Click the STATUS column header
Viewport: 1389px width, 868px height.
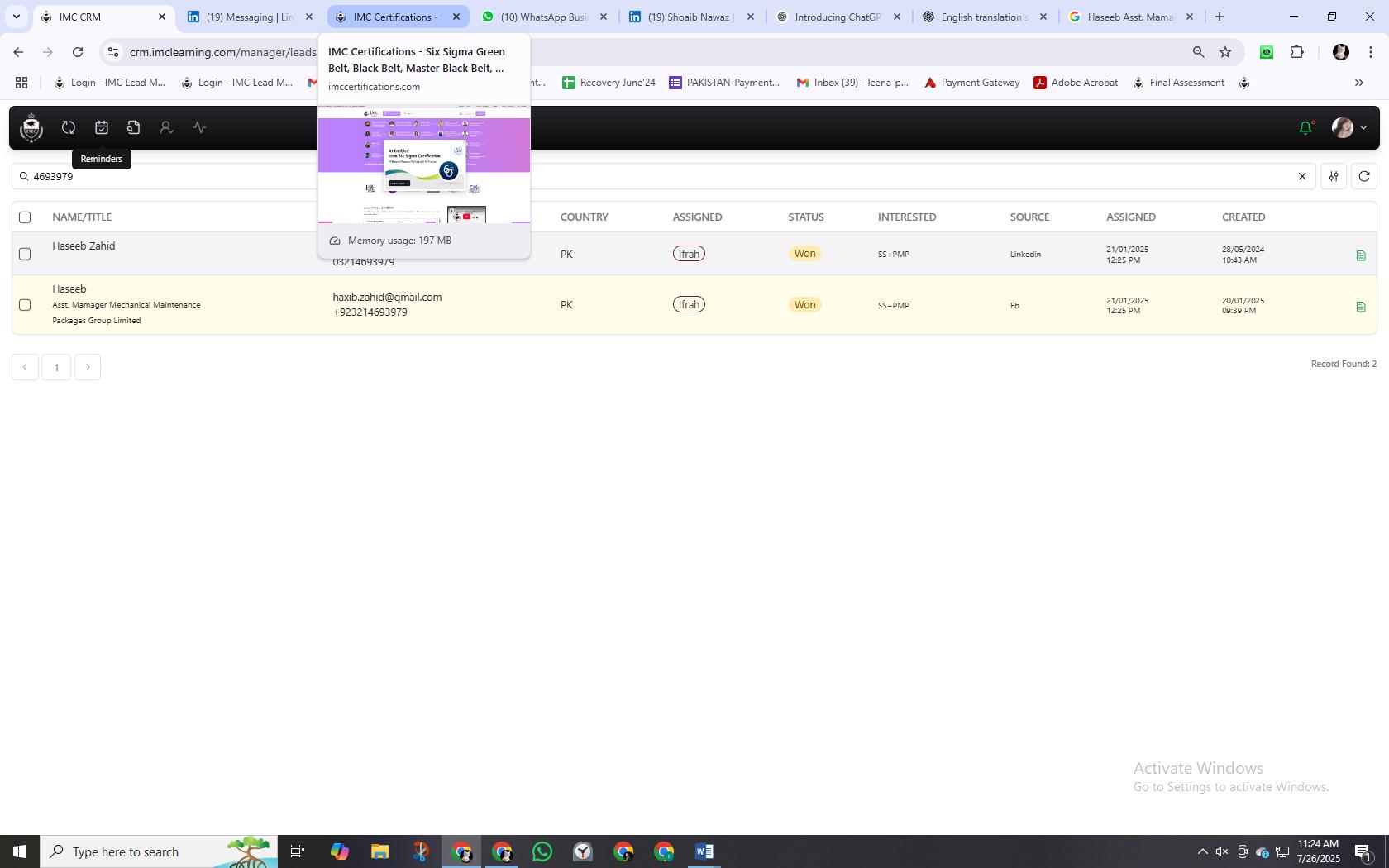click(x=806, y=217)
